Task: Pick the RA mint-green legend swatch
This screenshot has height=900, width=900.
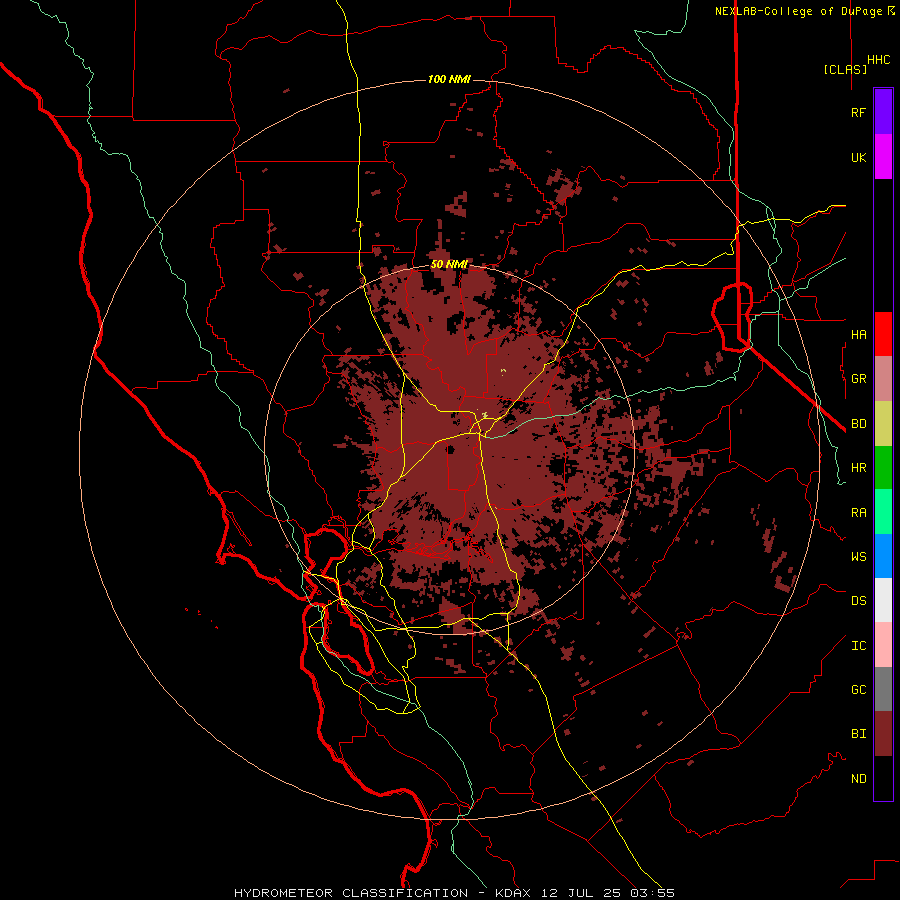Action: click(x=883, y=512)
